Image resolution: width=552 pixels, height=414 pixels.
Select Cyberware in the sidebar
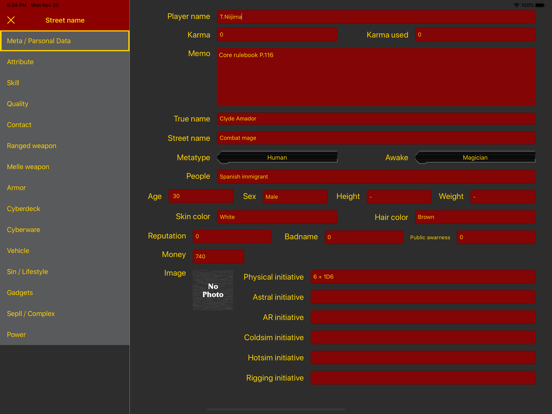click(65, 230)
